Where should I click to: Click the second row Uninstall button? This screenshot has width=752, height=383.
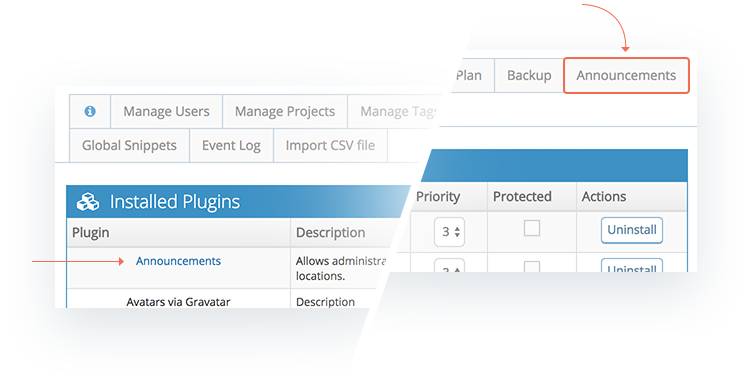point(632,266)
